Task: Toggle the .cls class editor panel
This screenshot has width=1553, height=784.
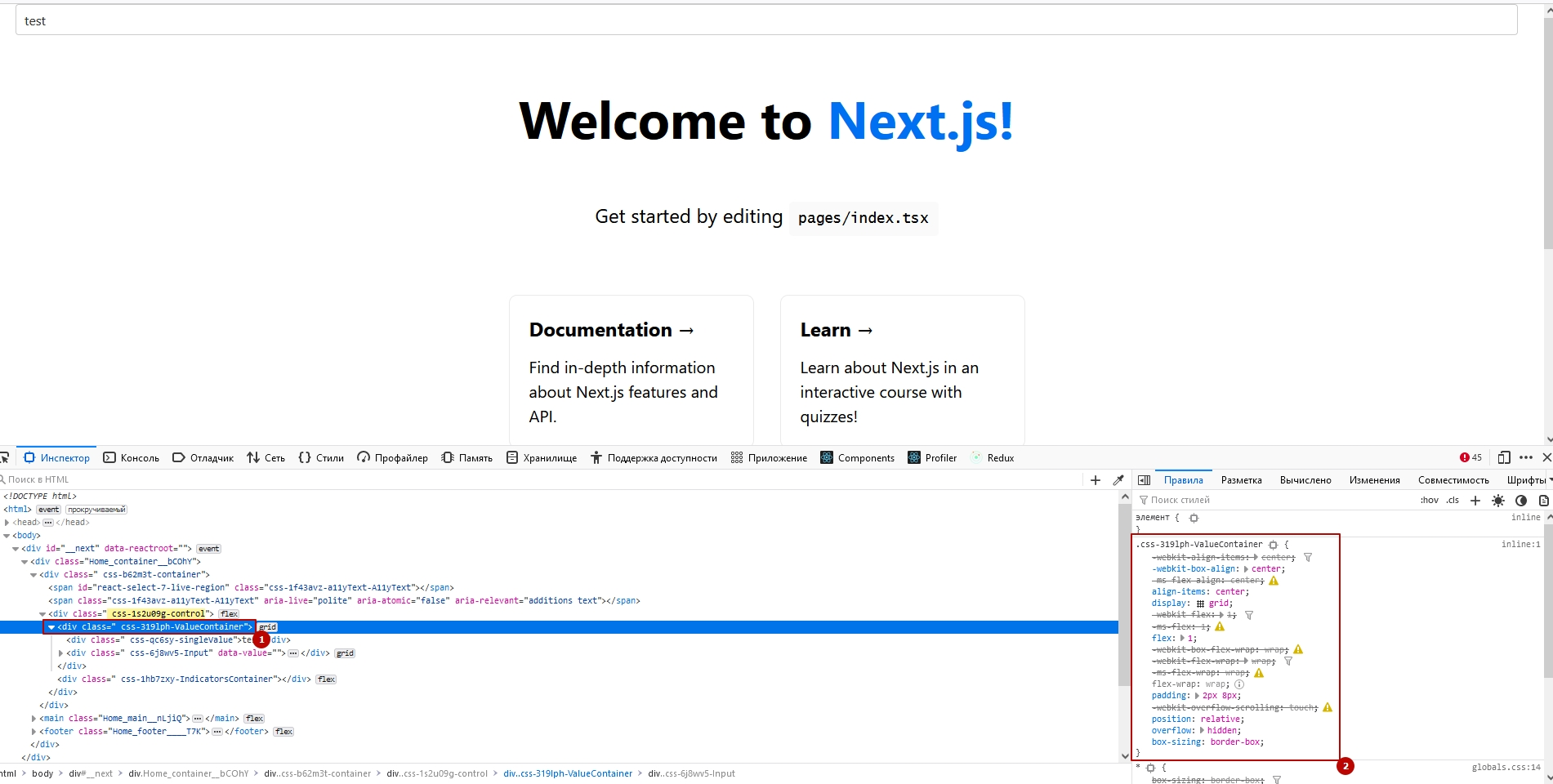Action: point(1453,500)
